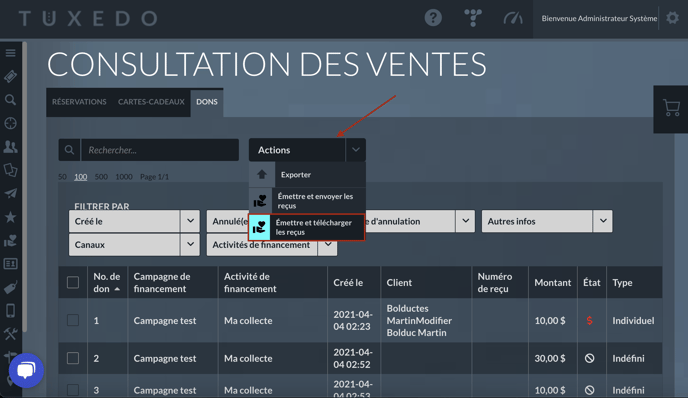This screenshot has width=688, height=398.
Task: Open the donation hand-heart icon in sidebar
Action: click(11, 240)
